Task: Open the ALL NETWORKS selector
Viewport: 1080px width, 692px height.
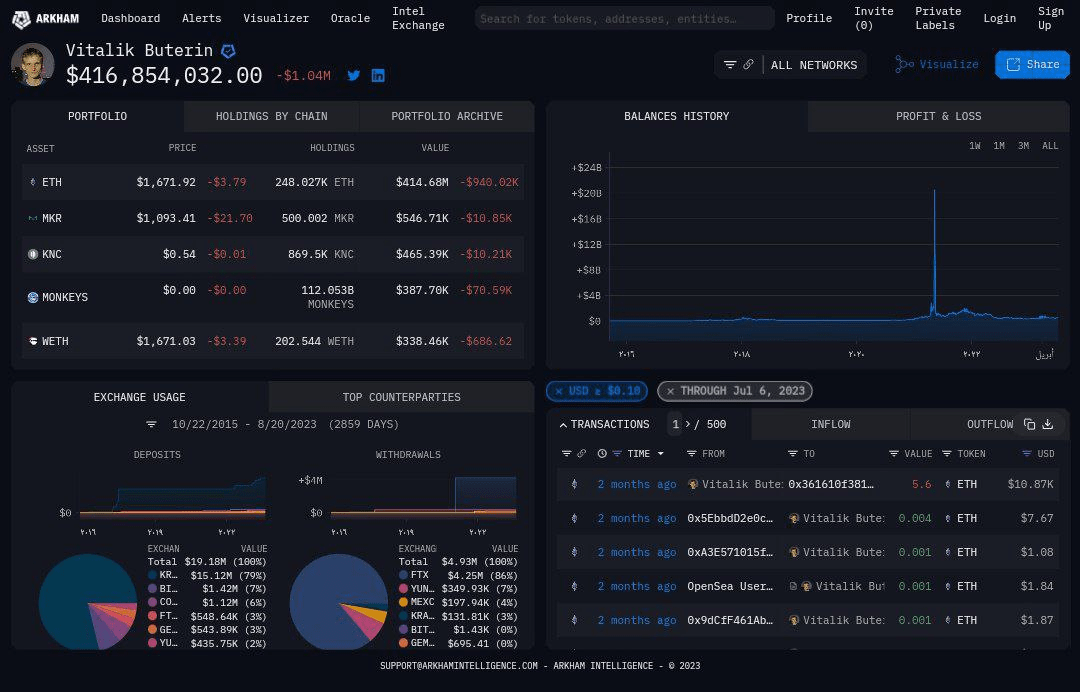Action: click(814, 65)
